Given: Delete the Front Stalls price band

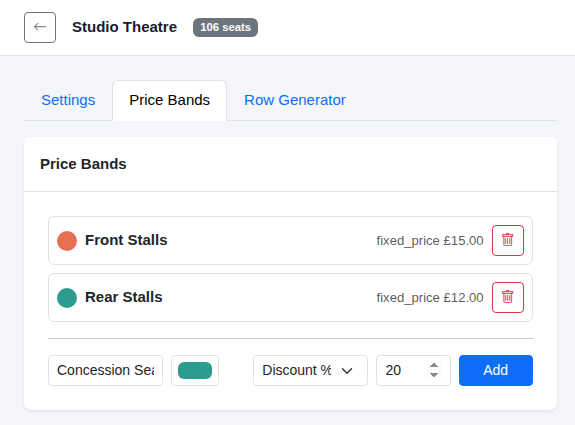Looking at the screenshot, I should click(508, 240).
